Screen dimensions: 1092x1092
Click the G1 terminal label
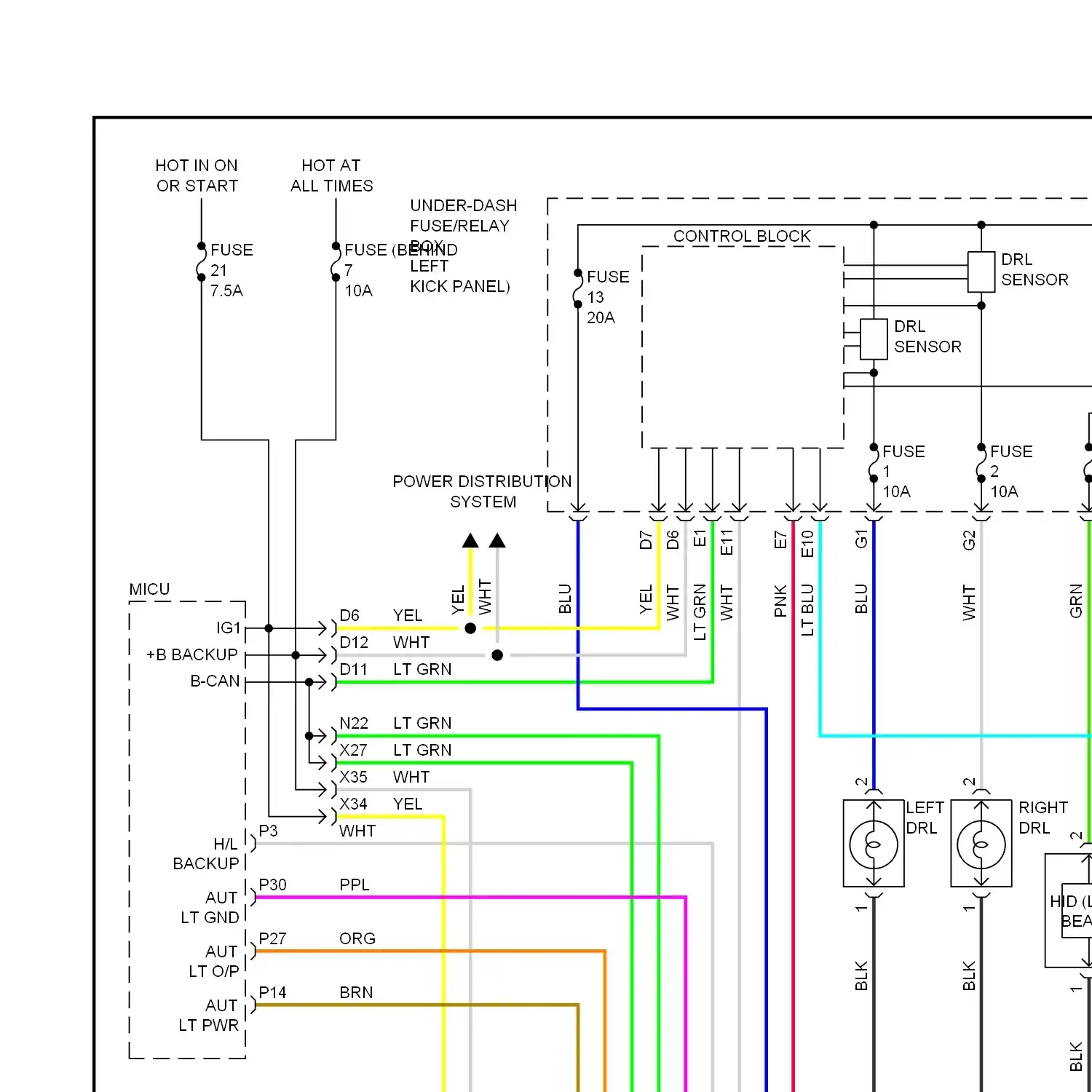pyautogui.click(x=861, y=539)
